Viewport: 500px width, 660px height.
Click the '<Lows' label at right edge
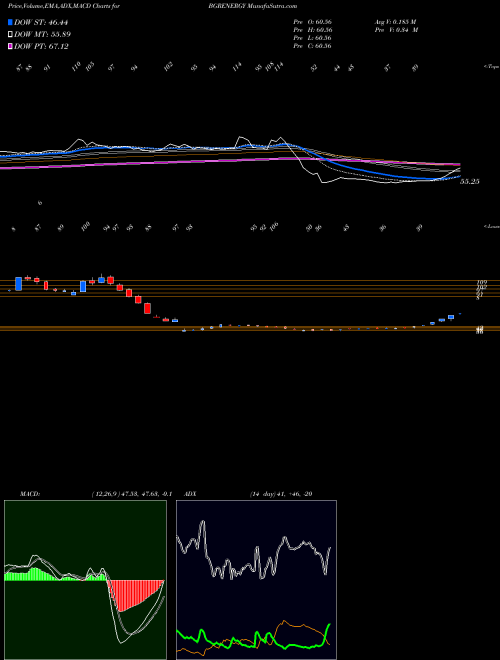coord(491,226)
